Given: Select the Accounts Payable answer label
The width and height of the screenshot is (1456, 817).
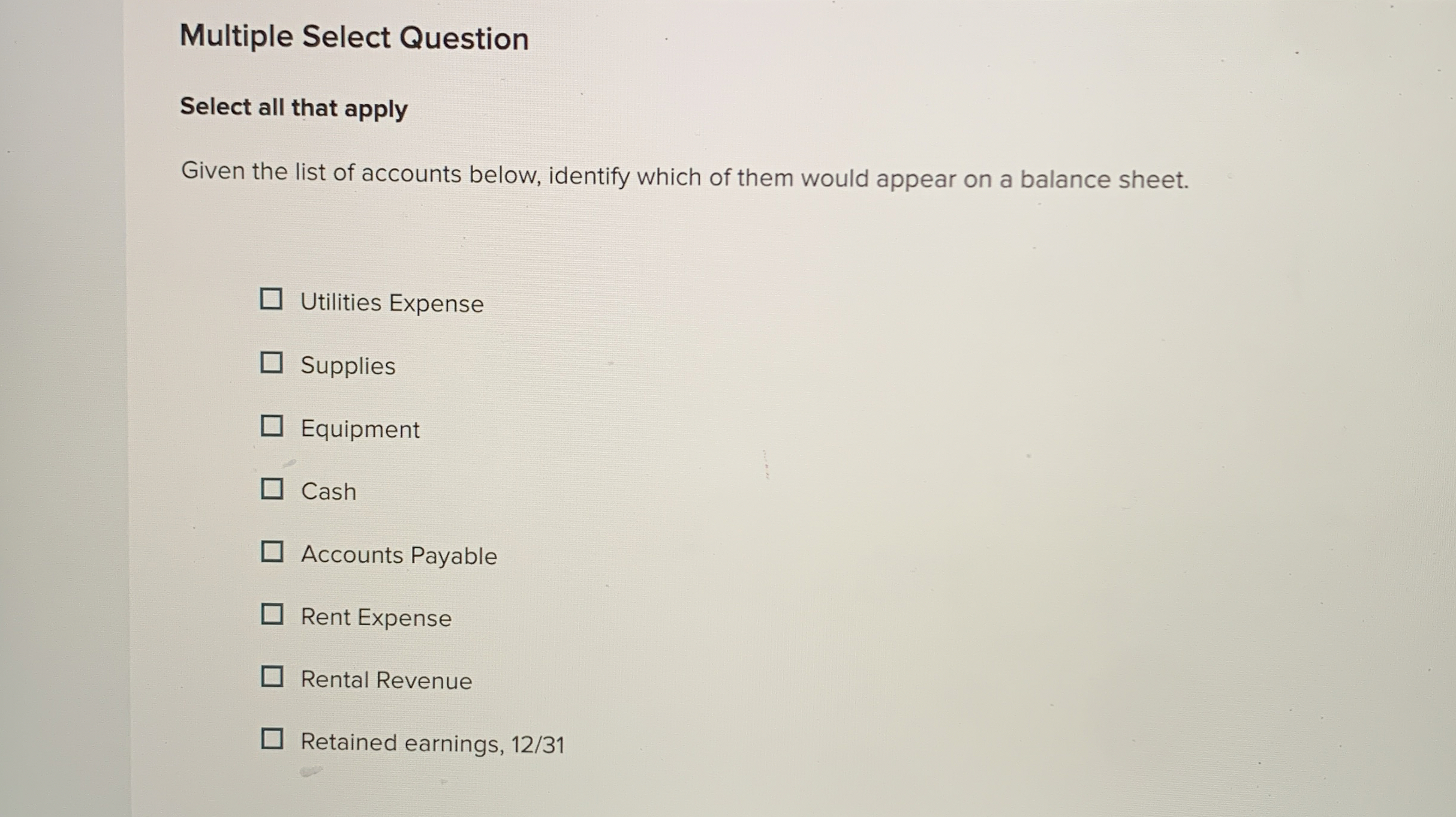Looking at the screenshot, I should [399, 555].
